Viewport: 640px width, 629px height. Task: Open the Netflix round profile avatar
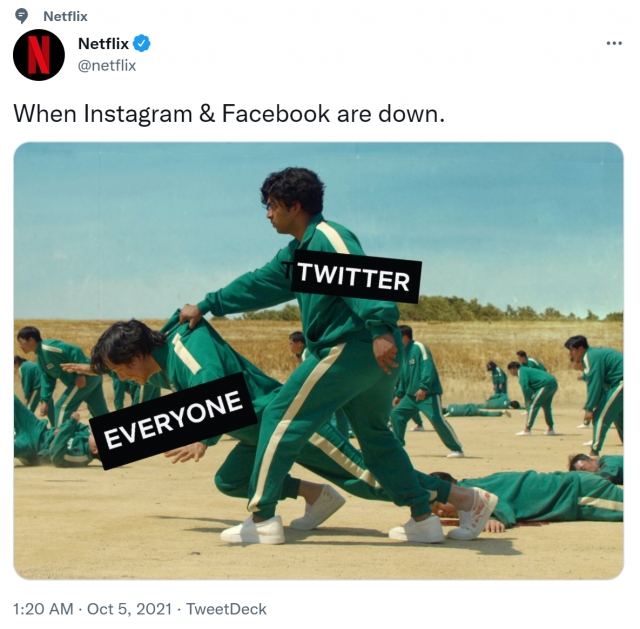(x=39, y=55)
